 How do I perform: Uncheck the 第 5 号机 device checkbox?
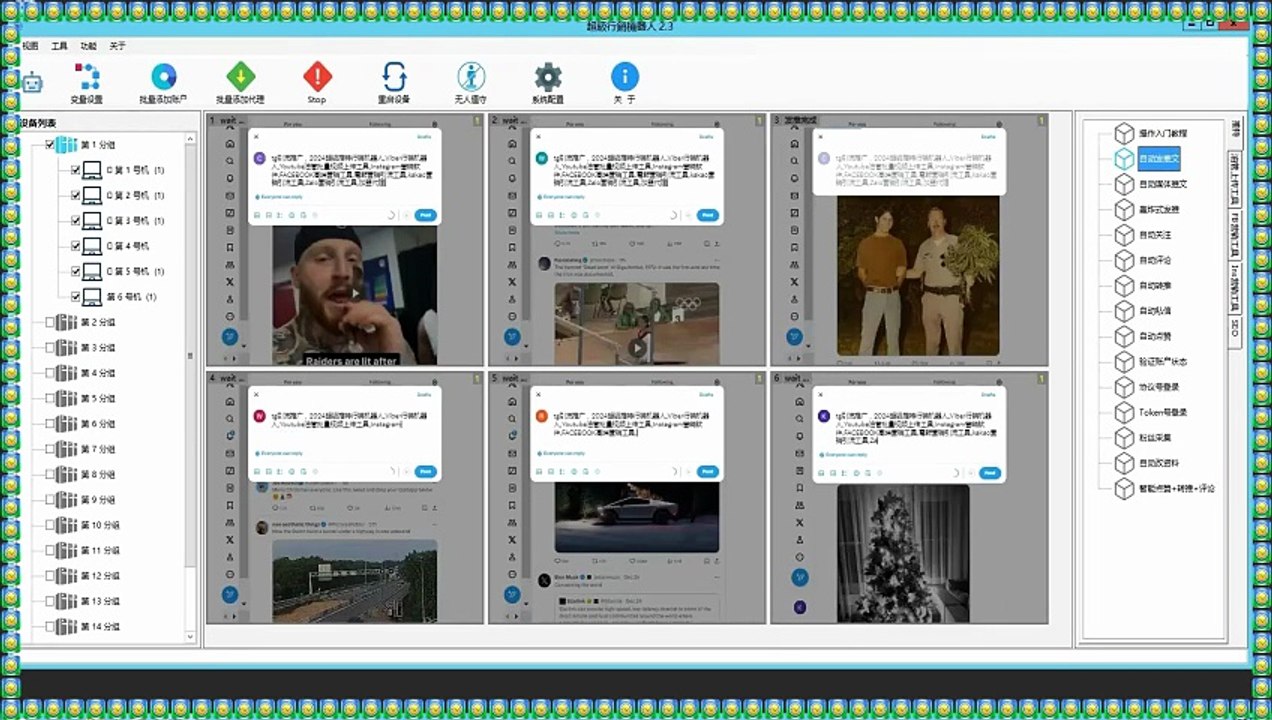coord(75,272)
